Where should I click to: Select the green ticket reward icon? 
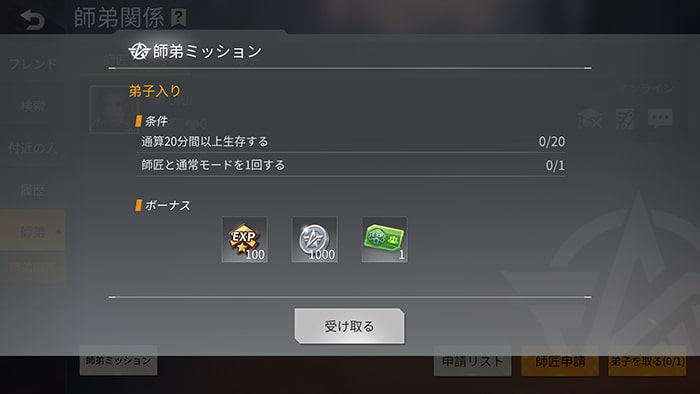384,240
